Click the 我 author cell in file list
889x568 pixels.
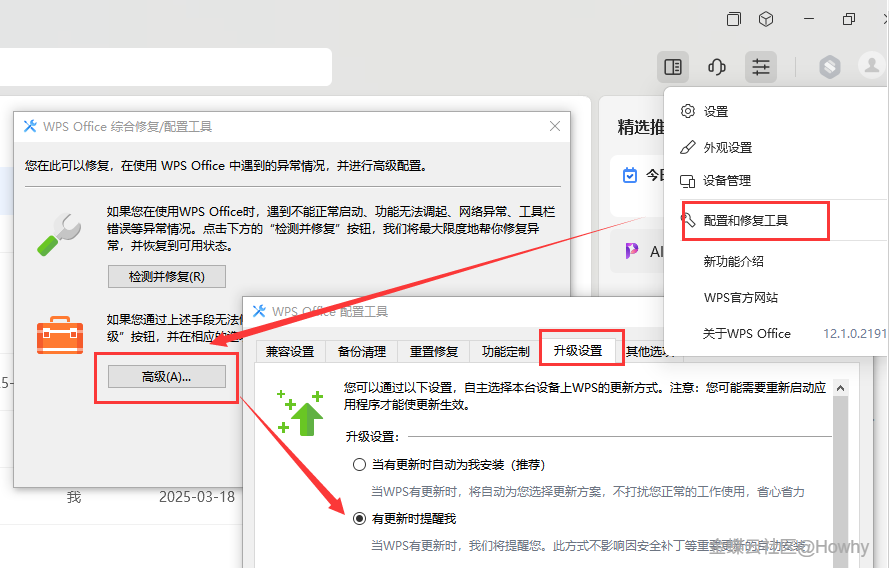[74, 497]
